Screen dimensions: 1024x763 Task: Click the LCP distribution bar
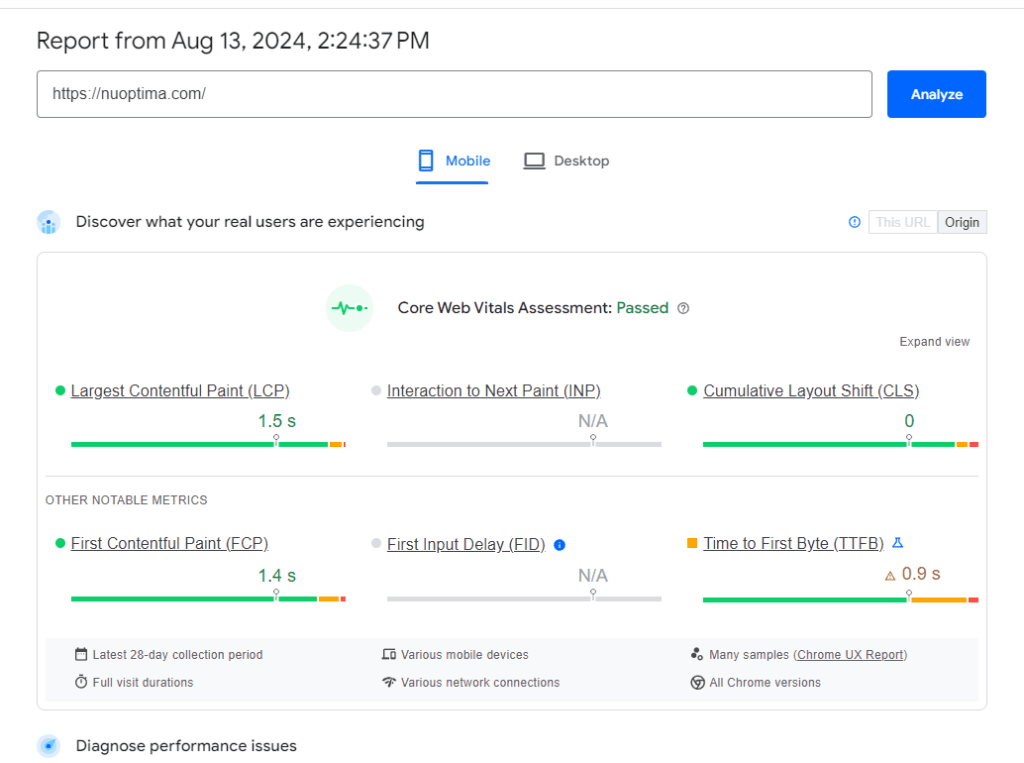[208, 444]
